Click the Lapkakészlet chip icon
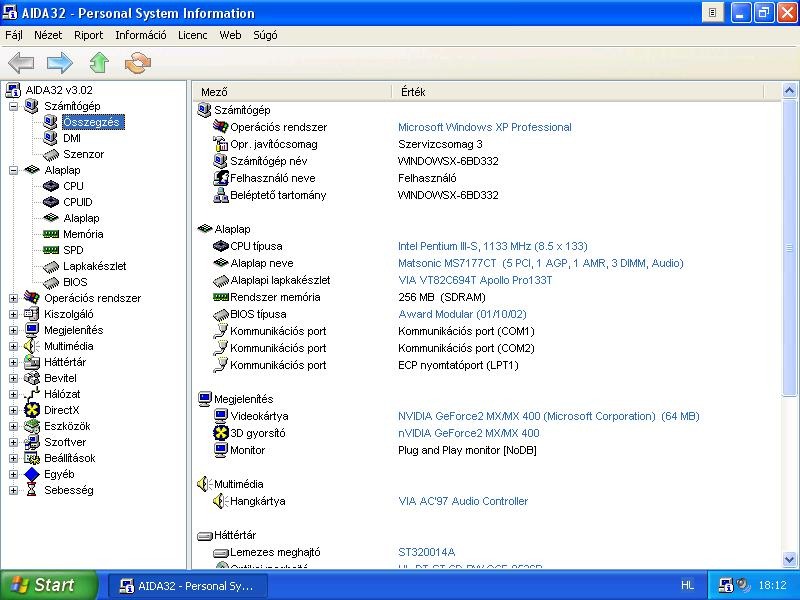800x600 pixels. (x=51, y=266)
